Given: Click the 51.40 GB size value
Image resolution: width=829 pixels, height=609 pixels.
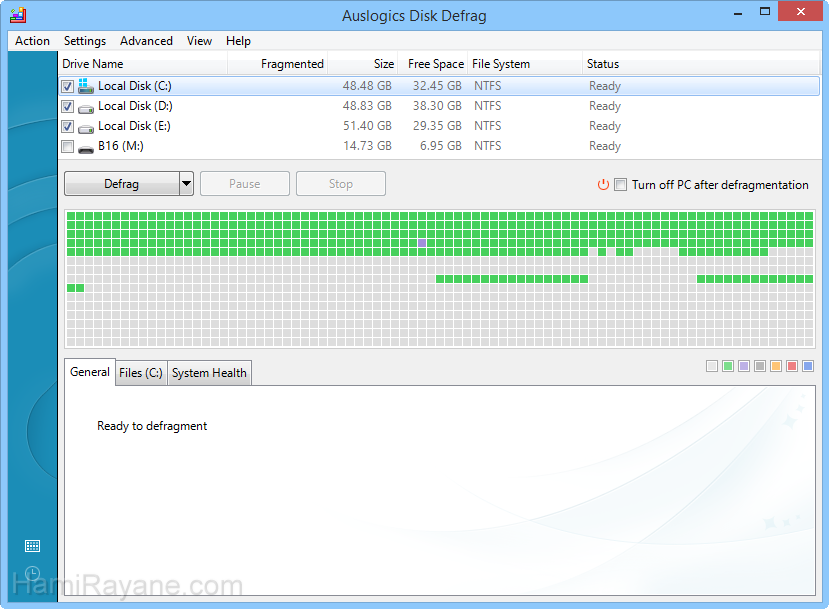Looking at the screenshot, I should 367,126.
